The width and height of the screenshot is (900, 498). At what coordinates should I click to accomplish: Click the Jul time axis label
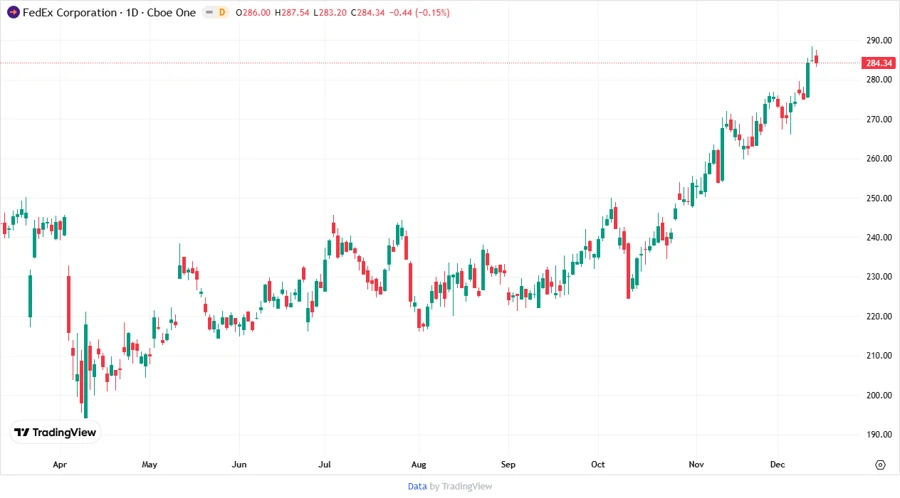click(324, 465)
